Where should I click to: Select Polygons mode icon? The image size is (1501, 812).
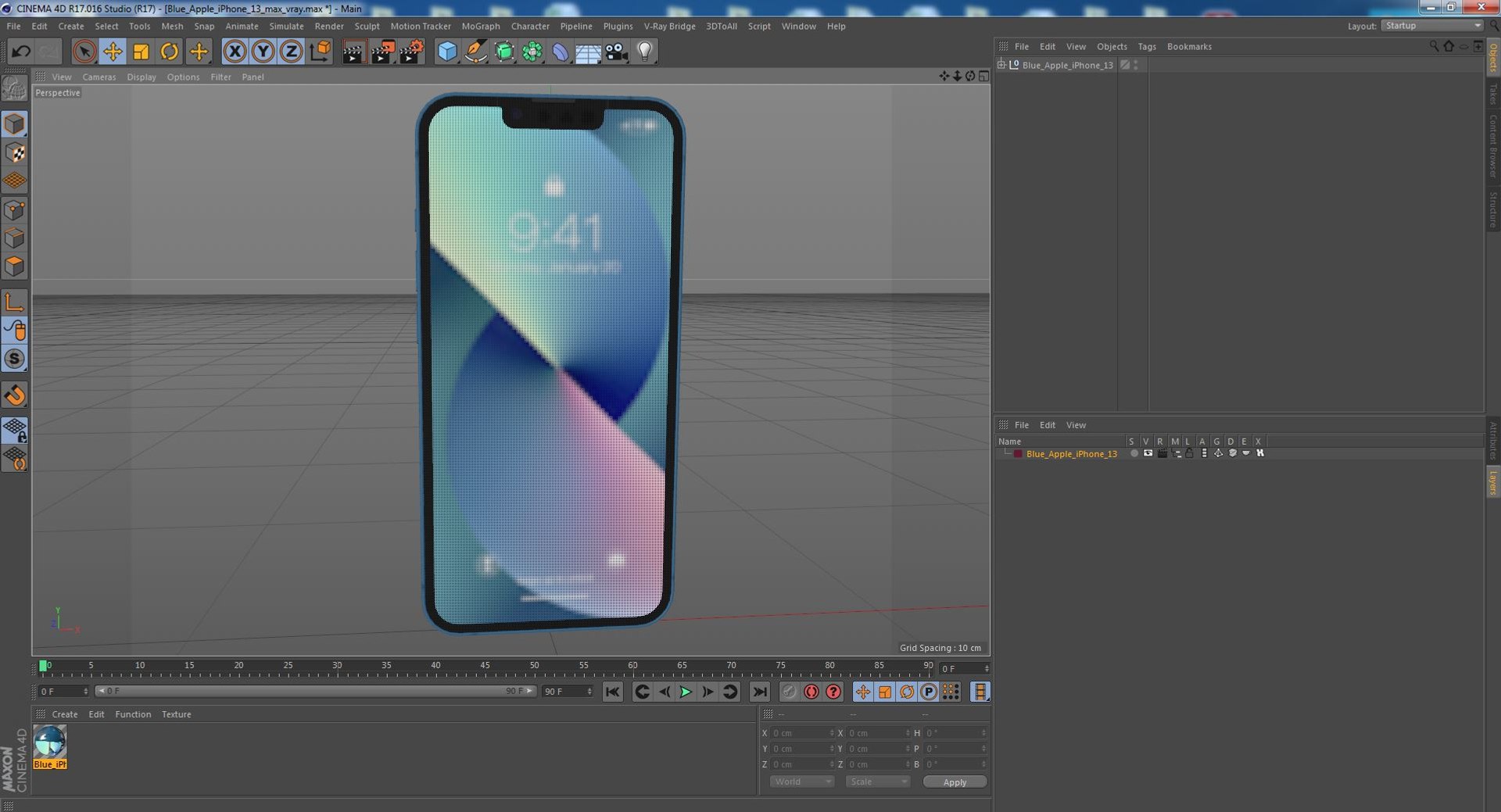[15, 266]
